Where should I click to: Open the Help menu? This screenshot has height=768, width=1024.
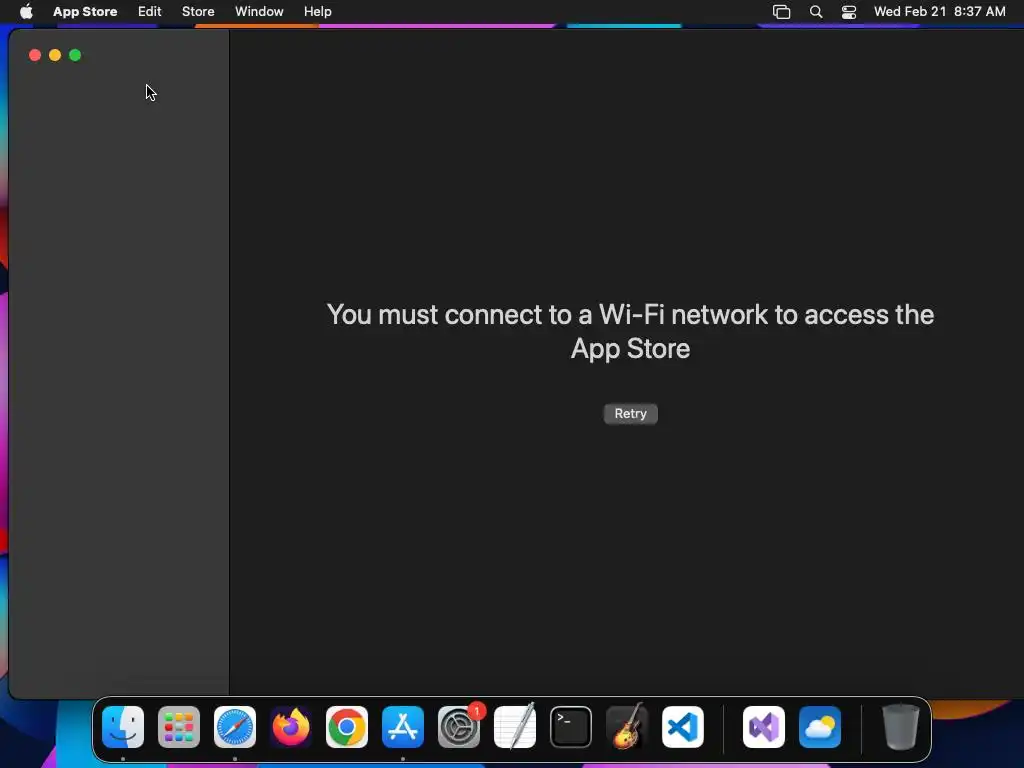pyautogui.click(x=317, y=11)
